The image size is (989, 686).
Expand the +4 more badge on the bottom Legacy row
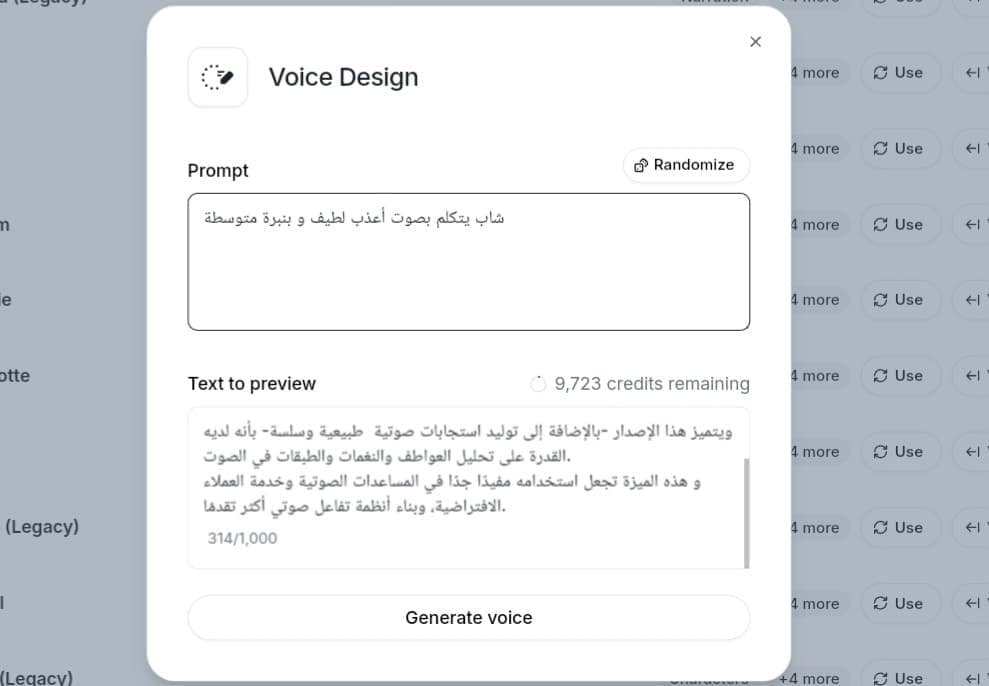tap(811, 677)
